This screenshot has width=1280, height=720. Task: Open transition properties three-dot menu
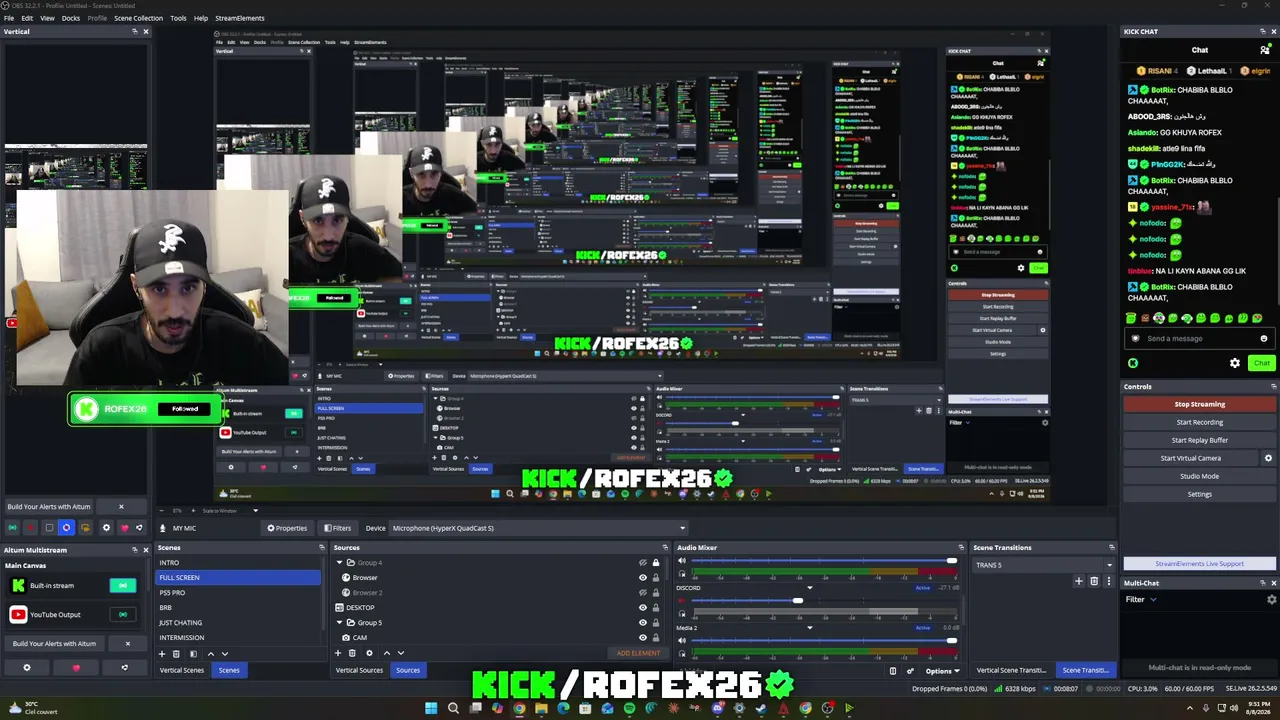pos(1108,581)
